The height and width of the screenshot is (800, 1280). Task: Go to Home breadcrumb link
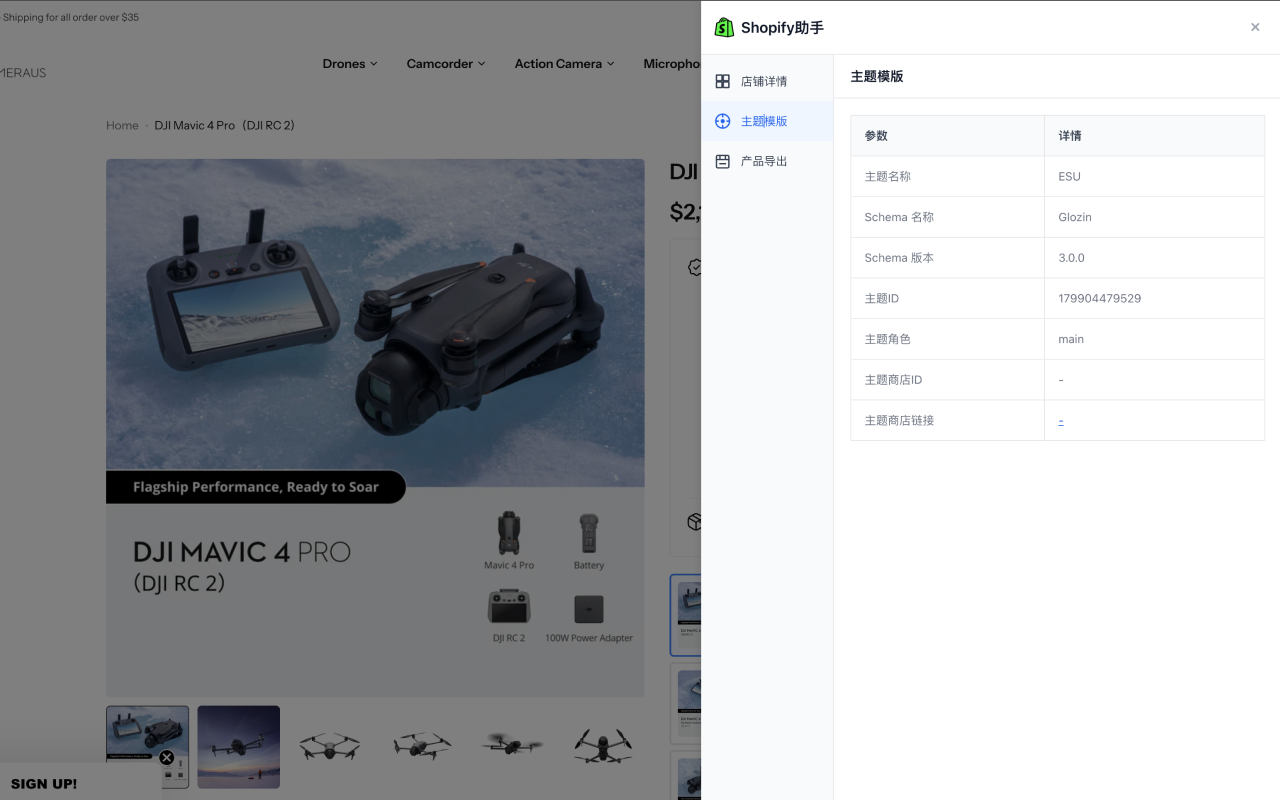coord(122,125)
